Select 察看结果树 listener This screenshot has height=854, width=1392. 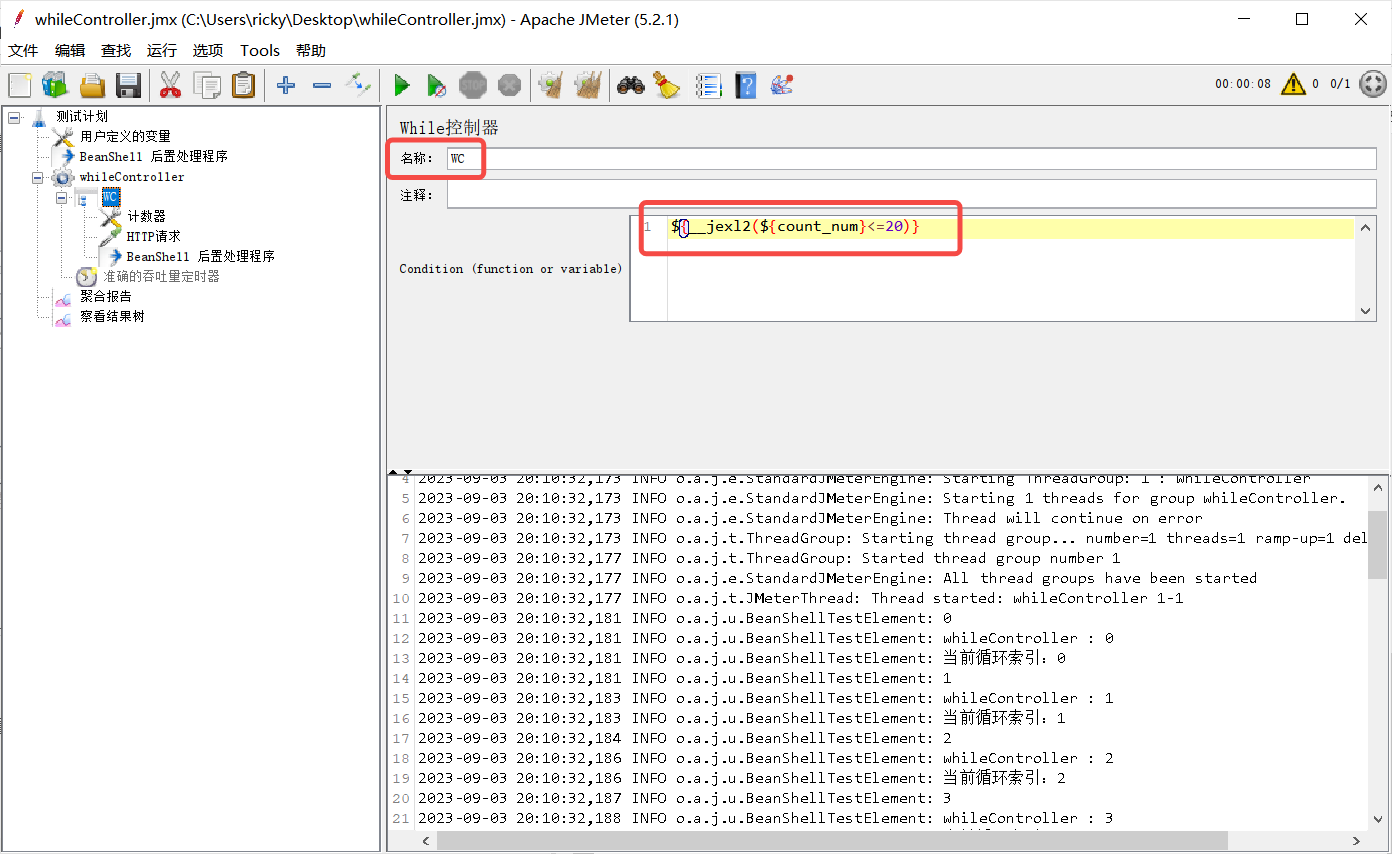112,316
